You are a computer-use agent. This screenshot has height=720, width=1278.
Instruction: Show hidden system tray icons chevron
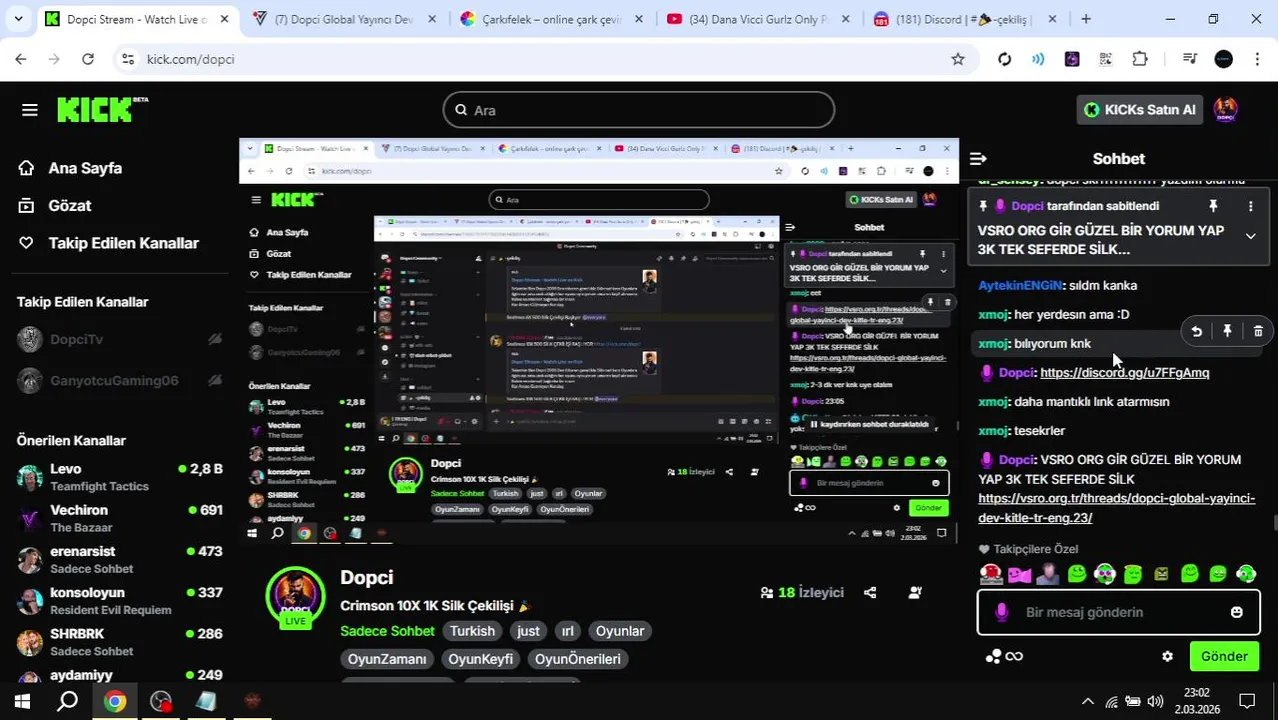pyautogui.click(x=1088, y=701)
